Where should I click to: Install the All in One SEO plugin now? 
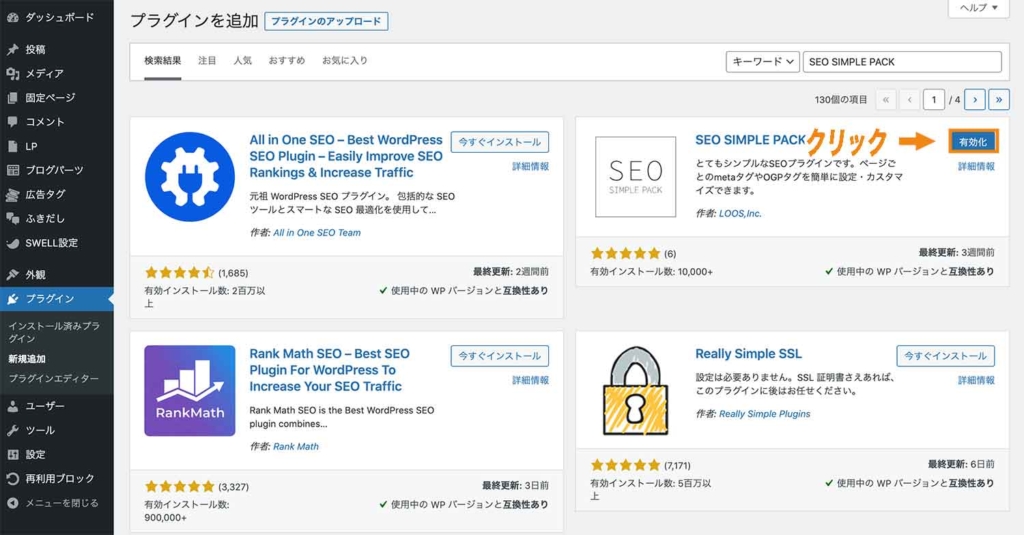click(500, 142)
